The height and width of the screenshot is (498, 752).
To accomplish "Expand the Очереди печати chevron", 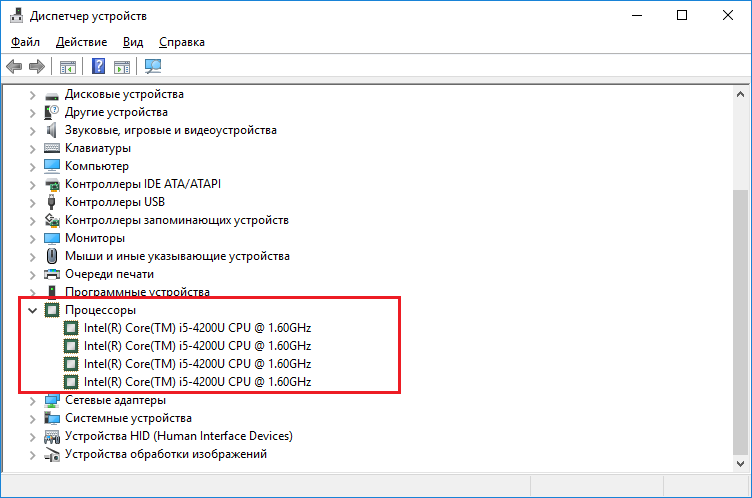I will tap(32, 275).
